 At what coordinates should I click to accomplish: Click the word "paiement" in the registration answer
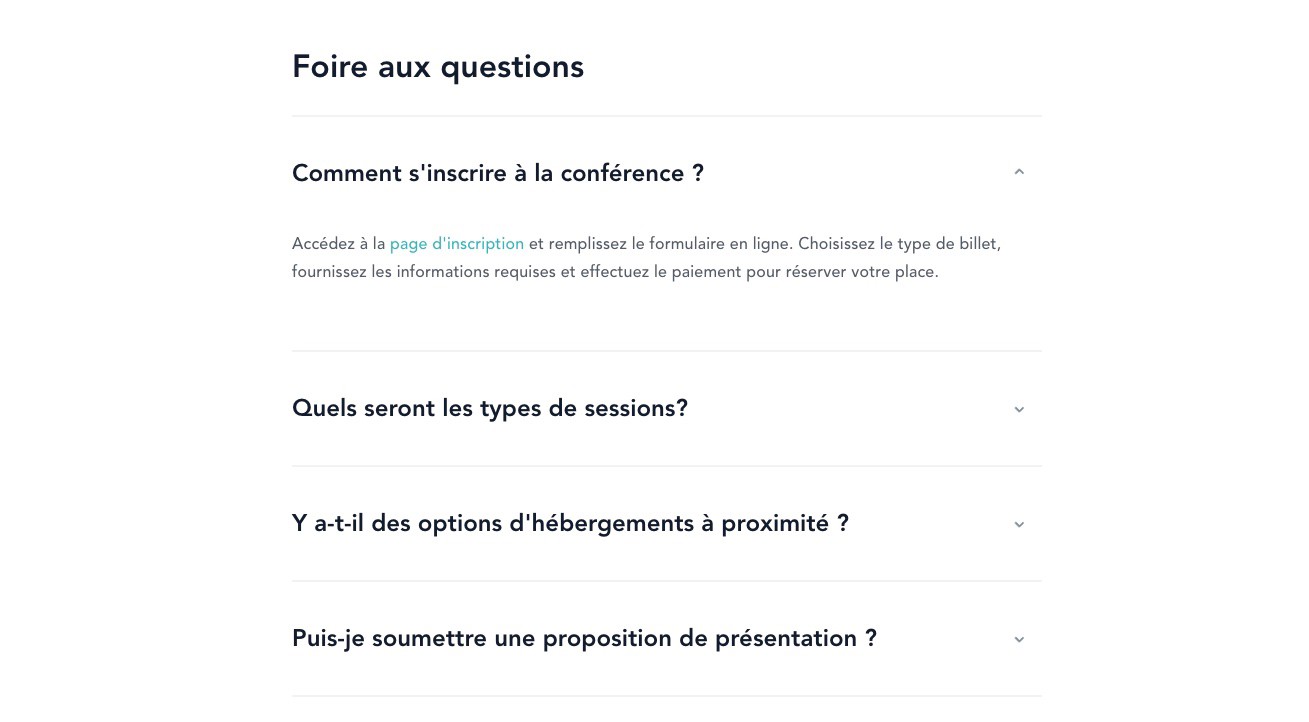(x=705, y=272)
